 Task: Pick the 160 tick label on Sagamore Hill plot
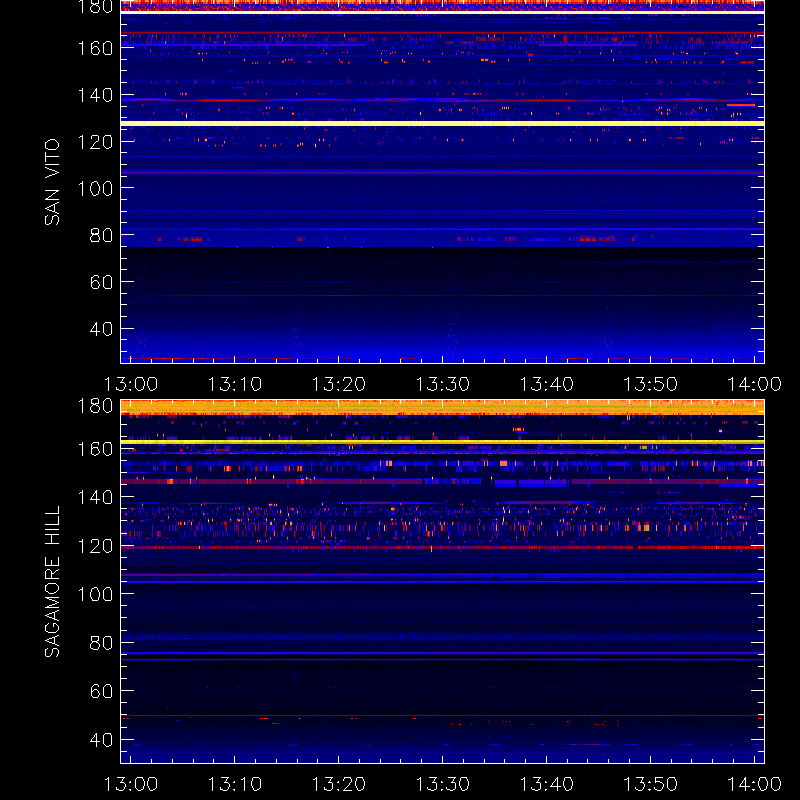click(x=95, y=449)
